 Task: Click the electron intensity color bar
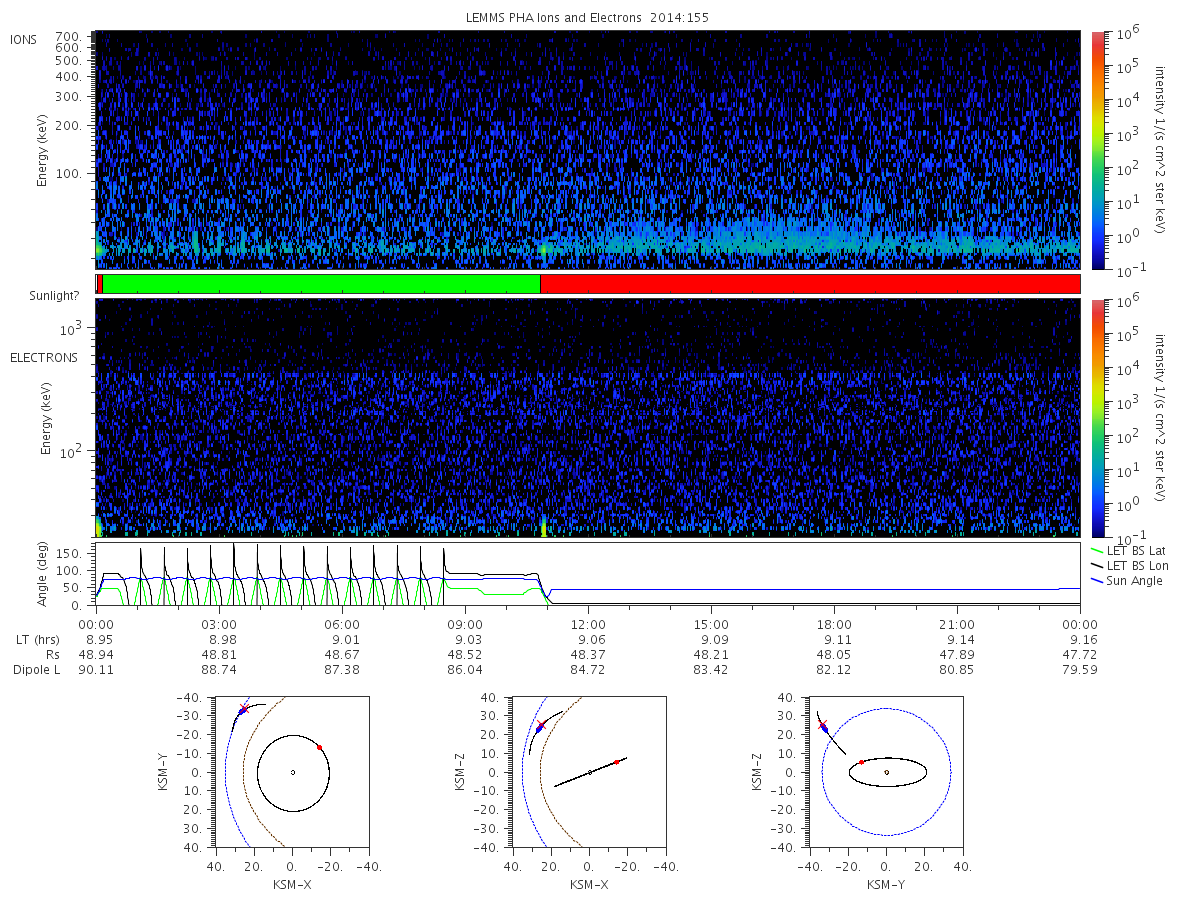point(1096,418)
